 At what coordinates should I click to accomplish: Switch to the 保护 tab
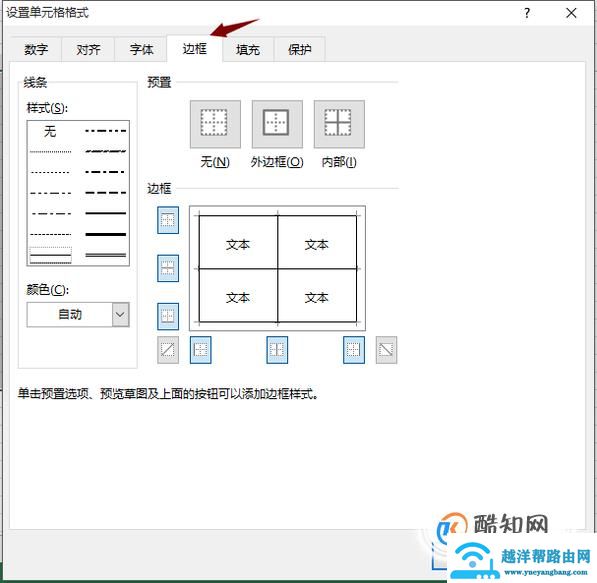(x=300, y=50)
